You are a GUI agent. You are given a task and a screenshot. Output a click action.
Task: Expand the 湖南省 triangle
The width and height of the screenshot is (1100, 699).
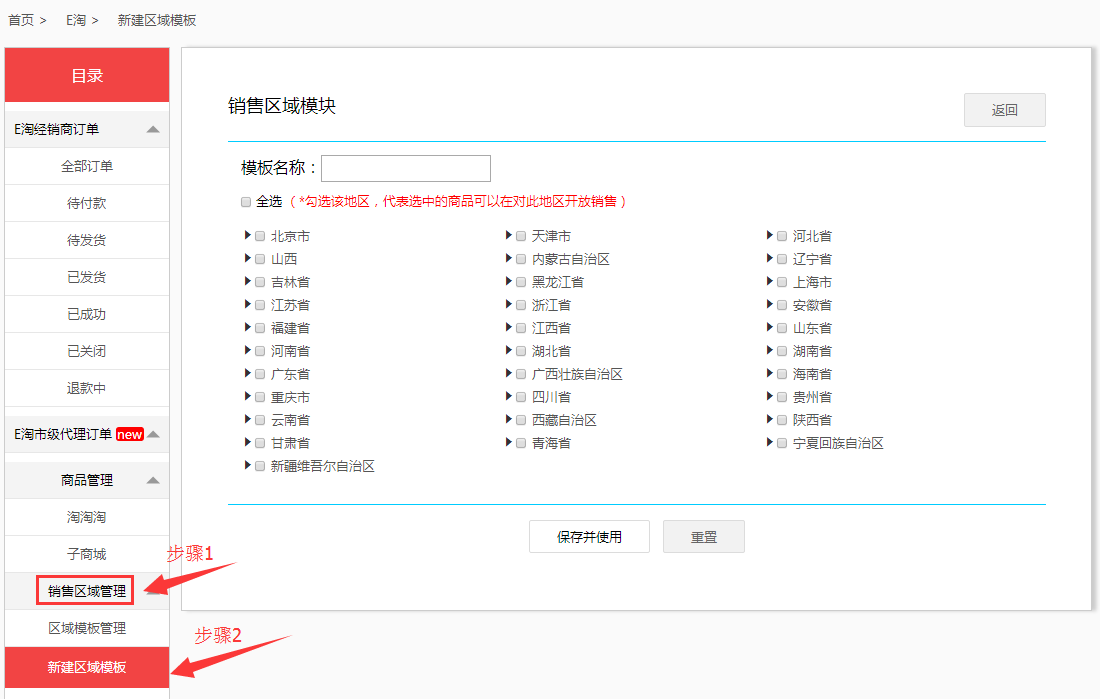(770, 350)
